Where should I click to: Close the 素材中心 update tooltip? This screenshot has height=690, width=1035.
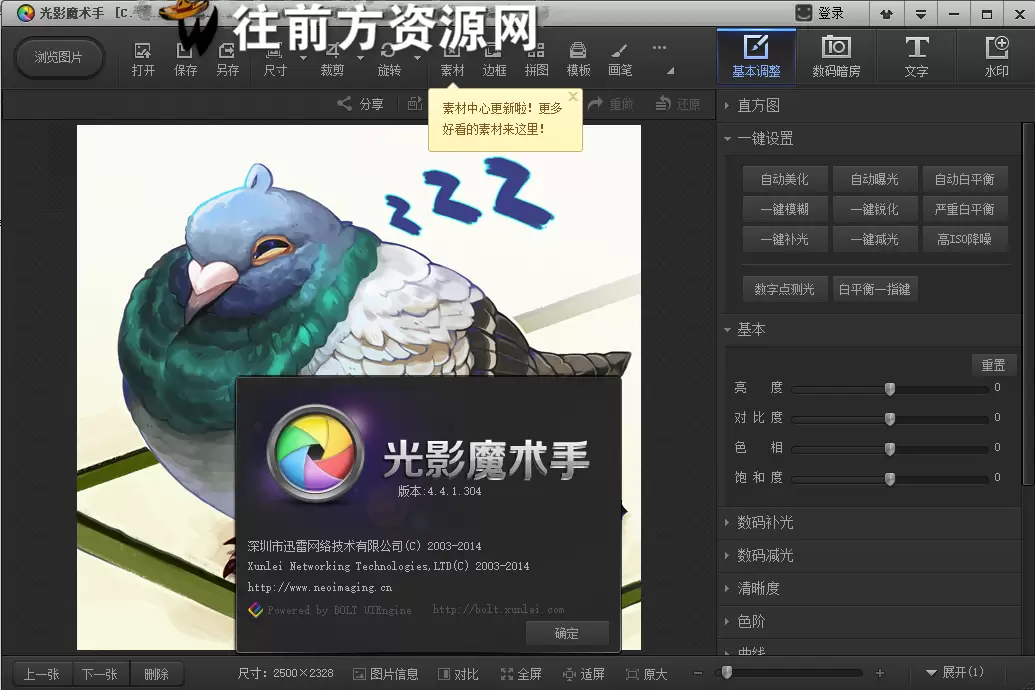(573, 96)
